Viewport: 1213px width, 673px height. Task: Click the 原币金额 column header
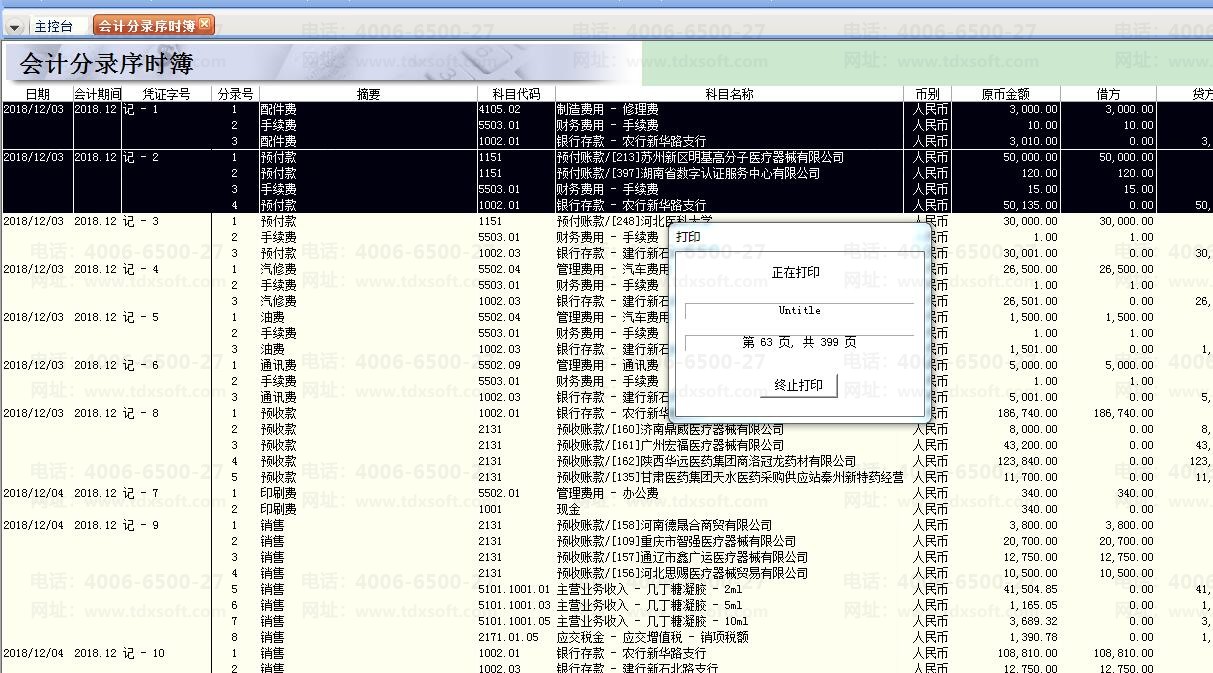1005,94
